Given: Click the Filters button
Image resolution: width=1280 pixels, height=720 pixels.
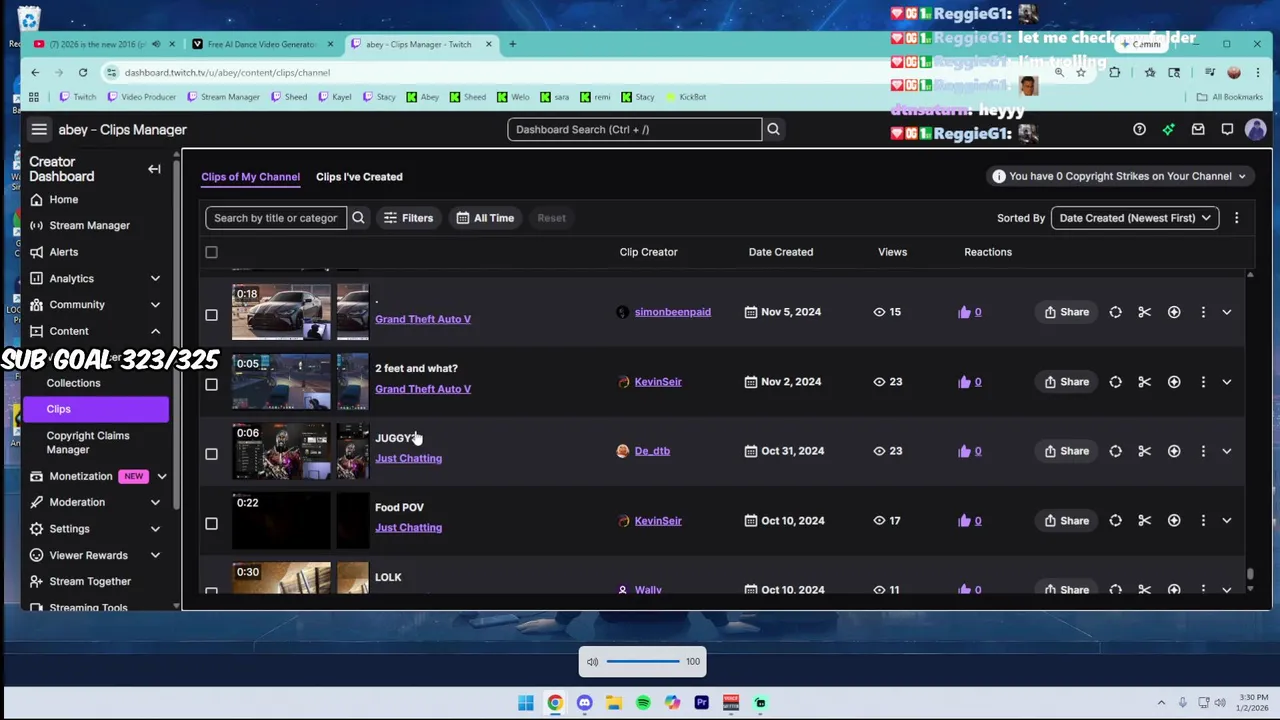Looking at the screenshot, I should [x=408, y=218].
